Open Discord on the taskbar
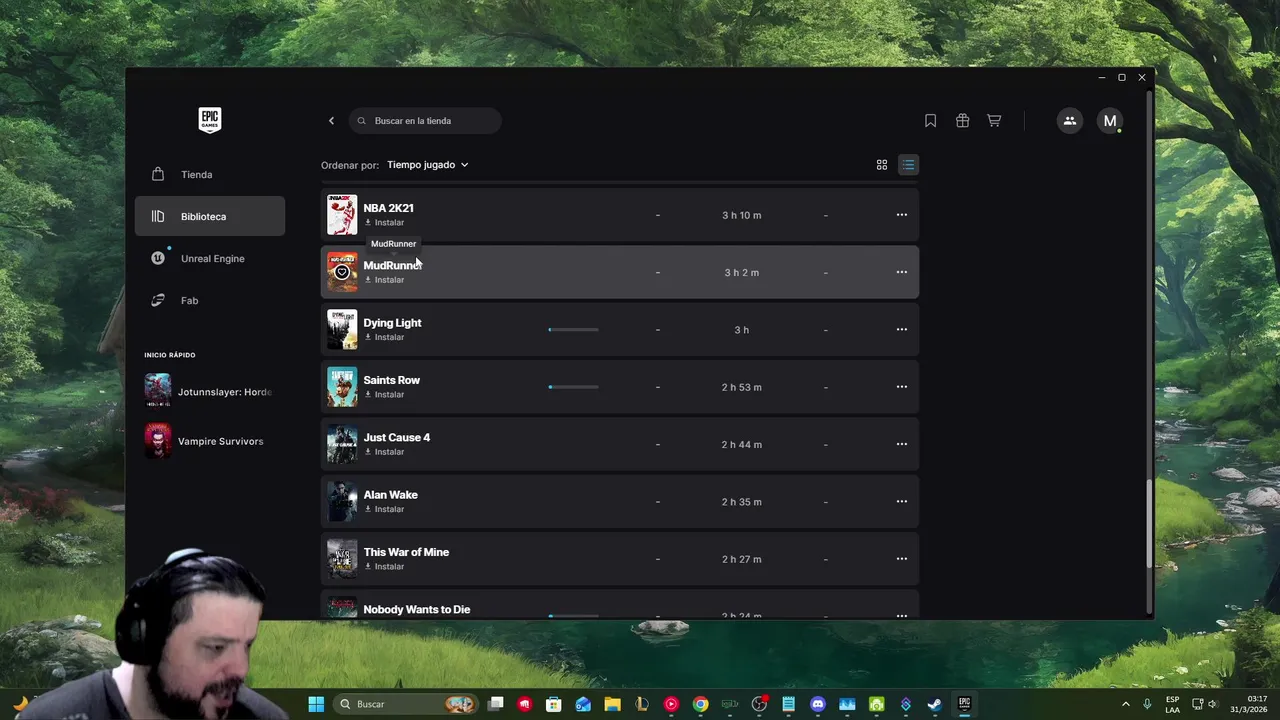Image resolution: width=1280 pixels, height=720 pixels. click(x=818, y=704)
